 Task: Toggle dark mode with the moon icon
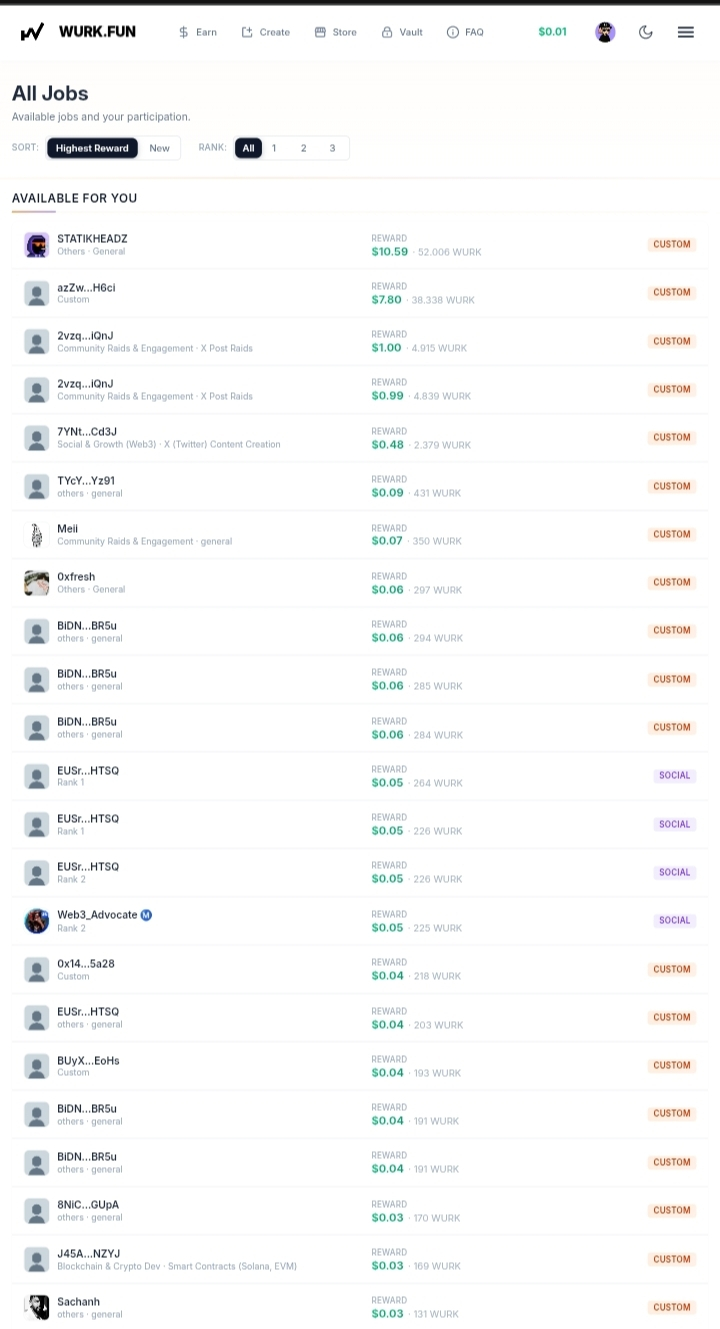tap(646, 32)
